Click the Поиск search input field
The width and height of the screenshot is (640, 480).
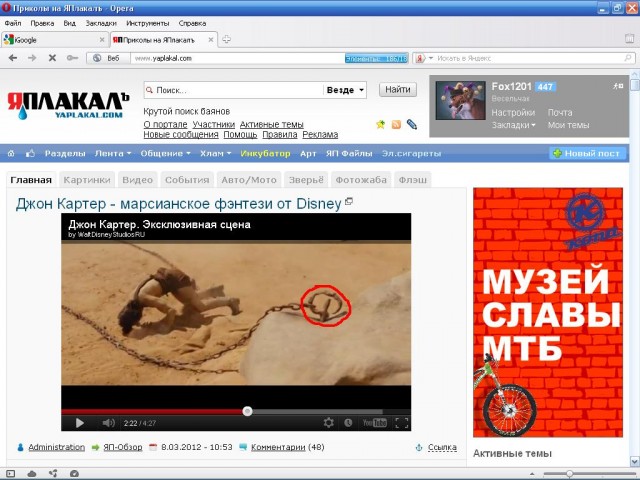click(x=232, y=90)
